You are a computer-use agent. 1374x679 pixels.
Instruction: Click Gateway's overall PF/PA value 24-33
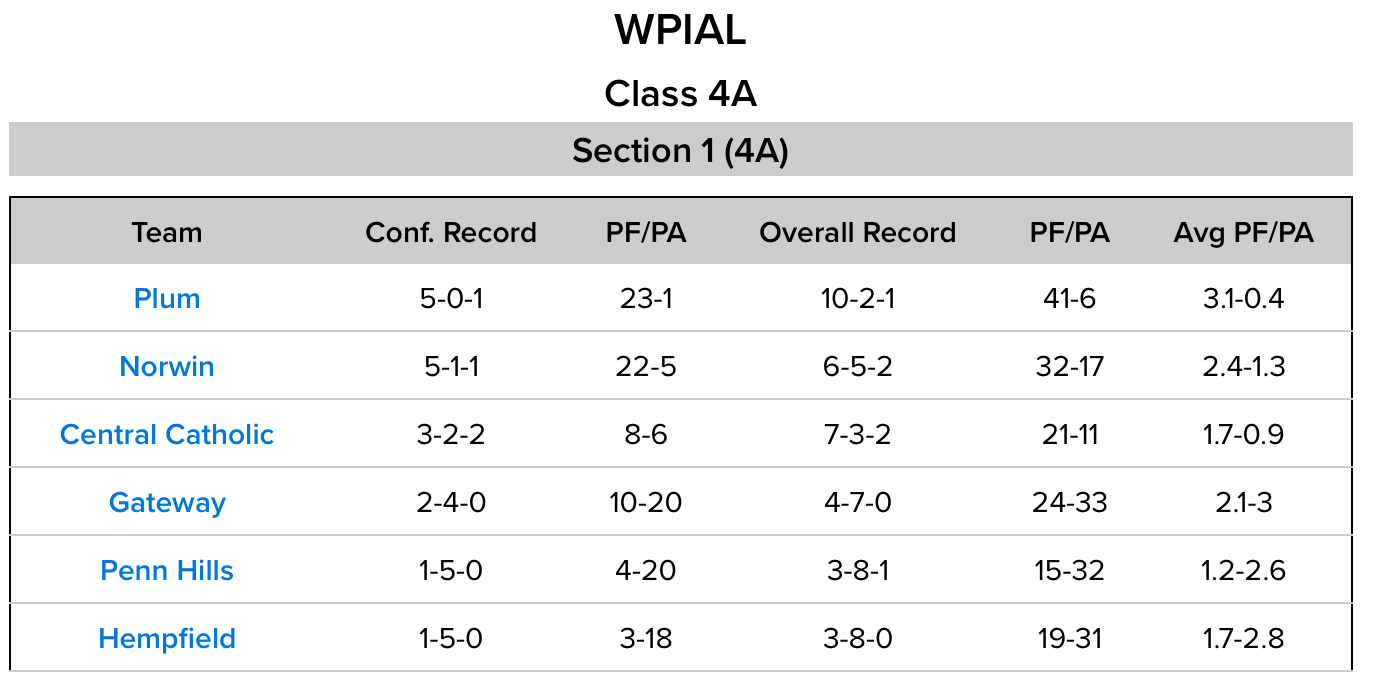1069,502
